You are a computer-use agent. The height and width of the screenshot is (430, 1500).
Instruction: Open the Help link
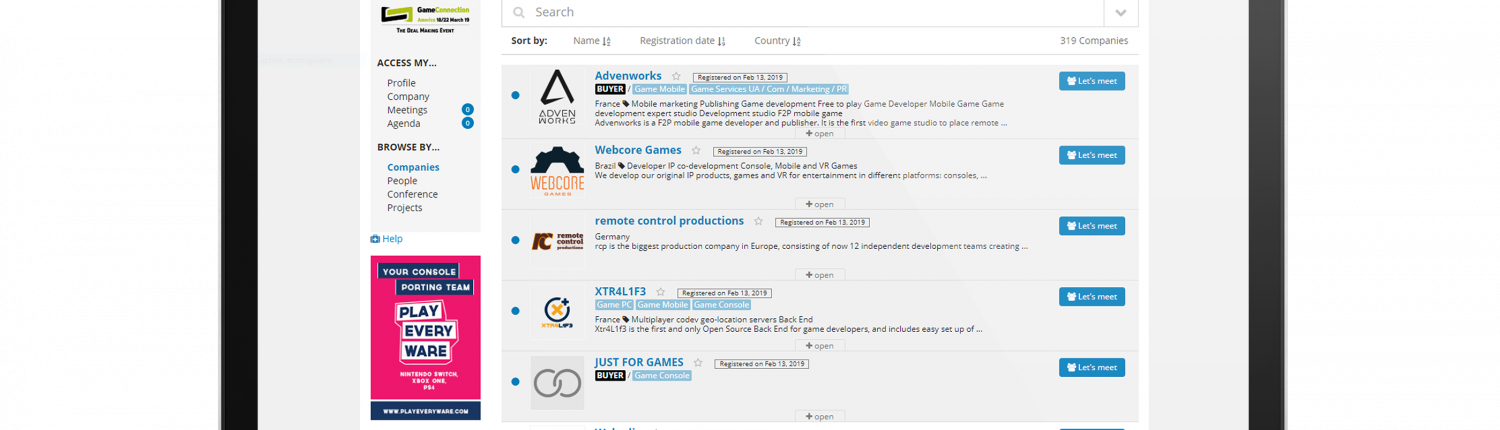point(386,239)
